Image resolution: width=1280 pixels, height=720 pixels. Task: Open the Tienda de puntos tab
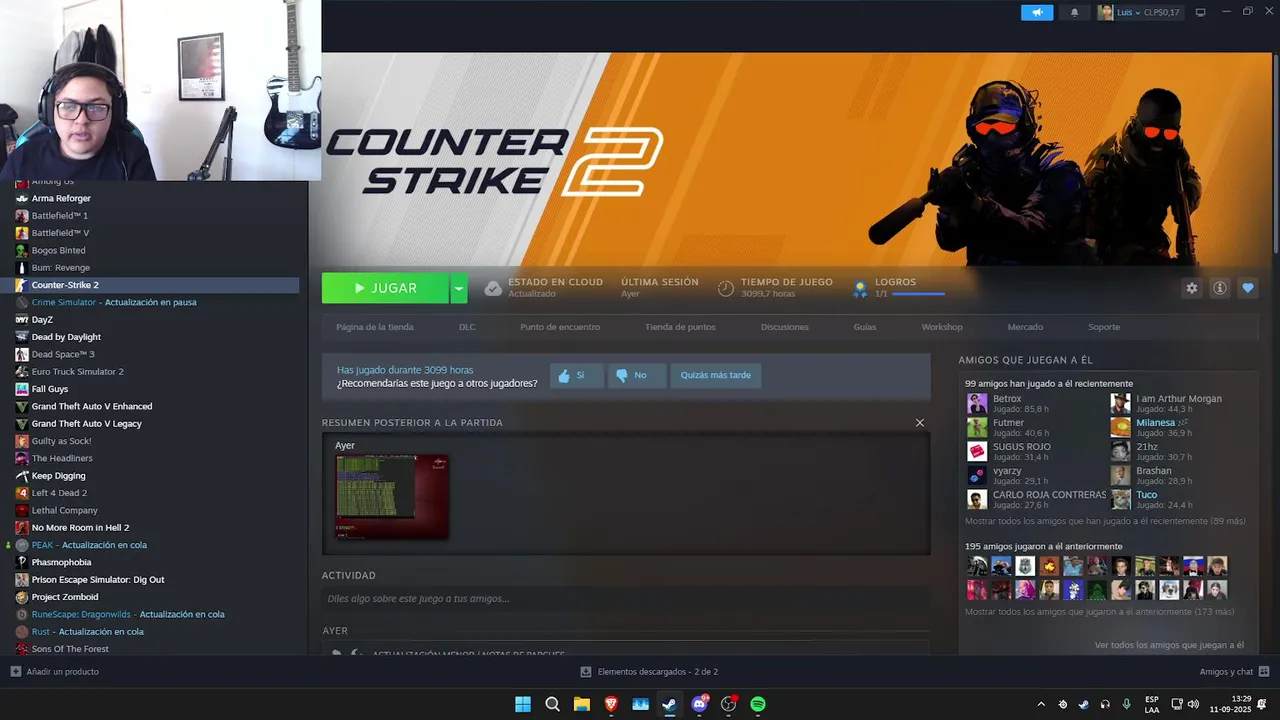pos(680,327)
